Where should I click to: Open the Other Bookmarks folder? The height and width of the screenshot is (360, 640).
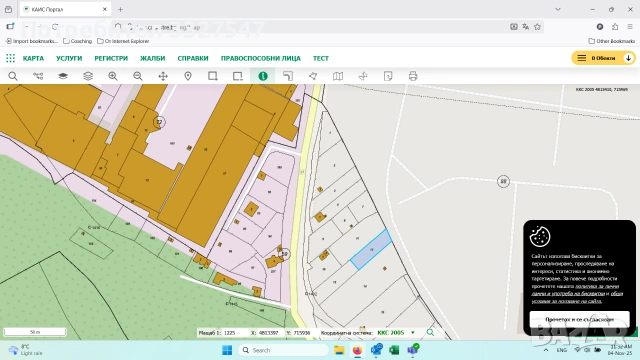tap(611, 41)
